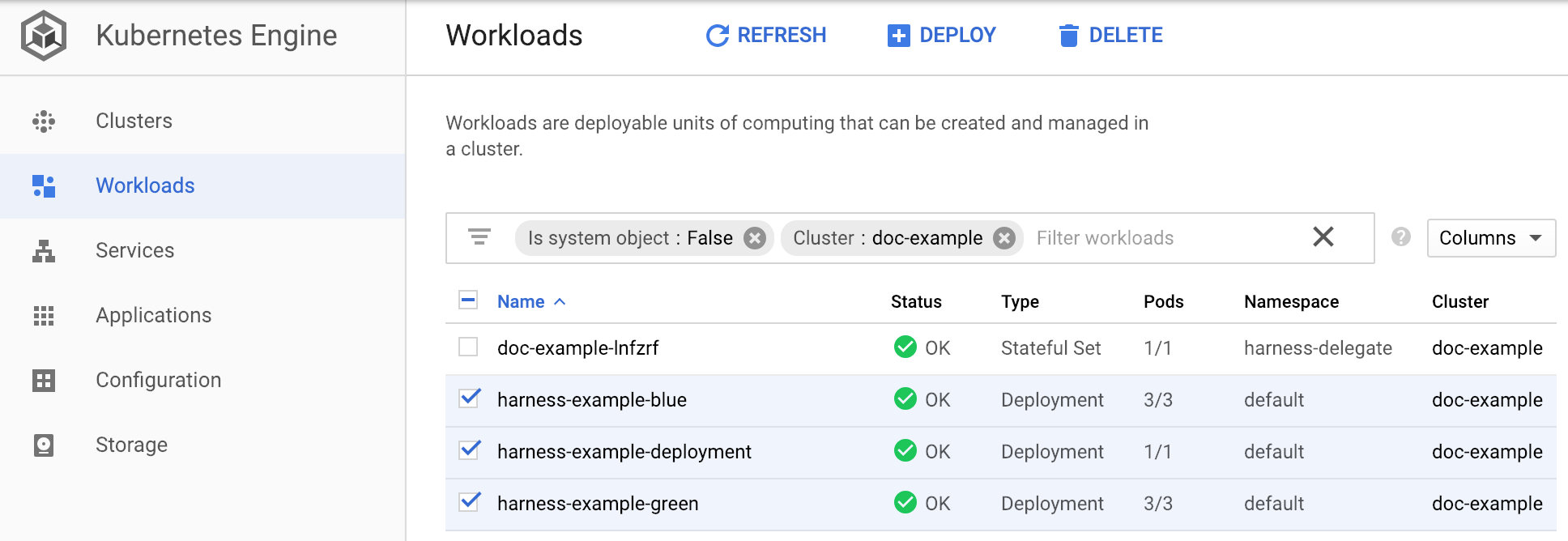Click the doc-example cluster cell for doc-example-lnfzrf
1568x541 pixels.
click(1487, 348)
